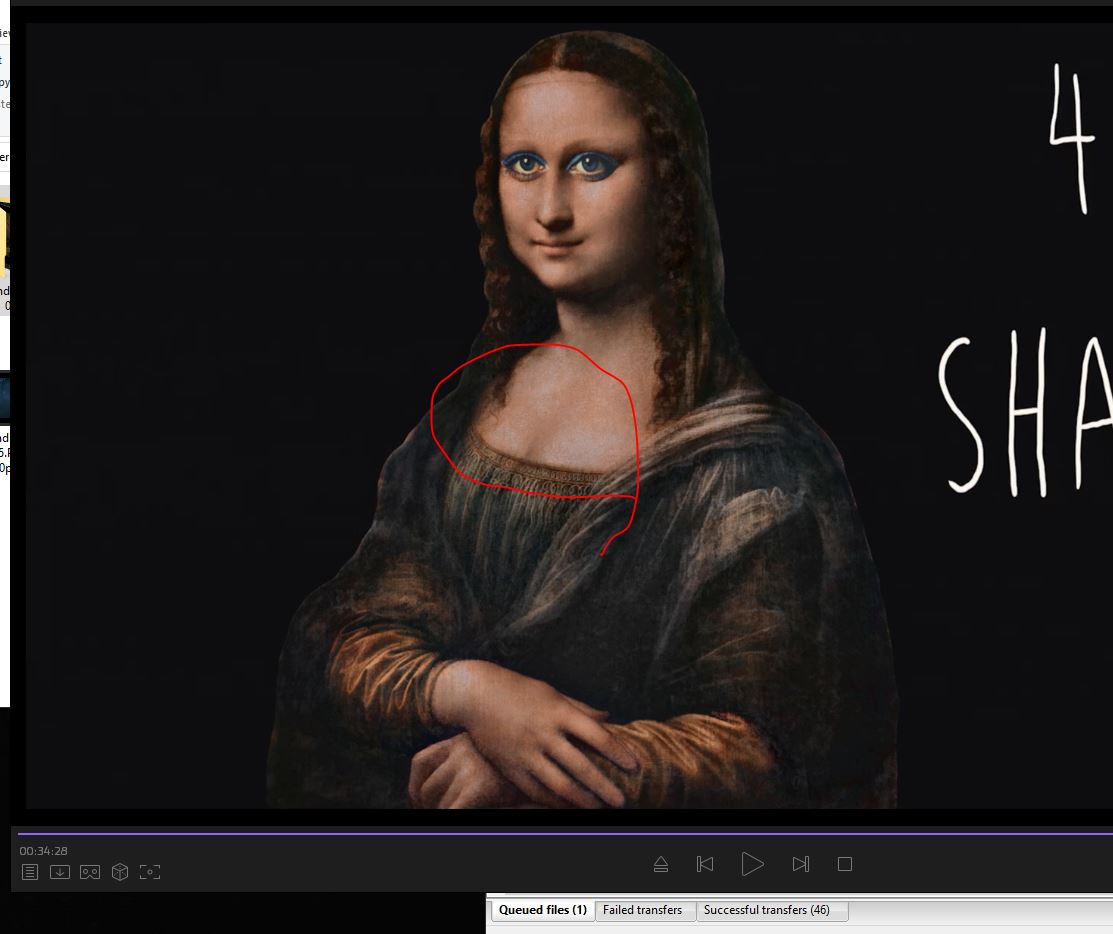Screen dimensions: 1113x934
Task: Toggle the VR headset mode icon
Action: pos(90,872)
